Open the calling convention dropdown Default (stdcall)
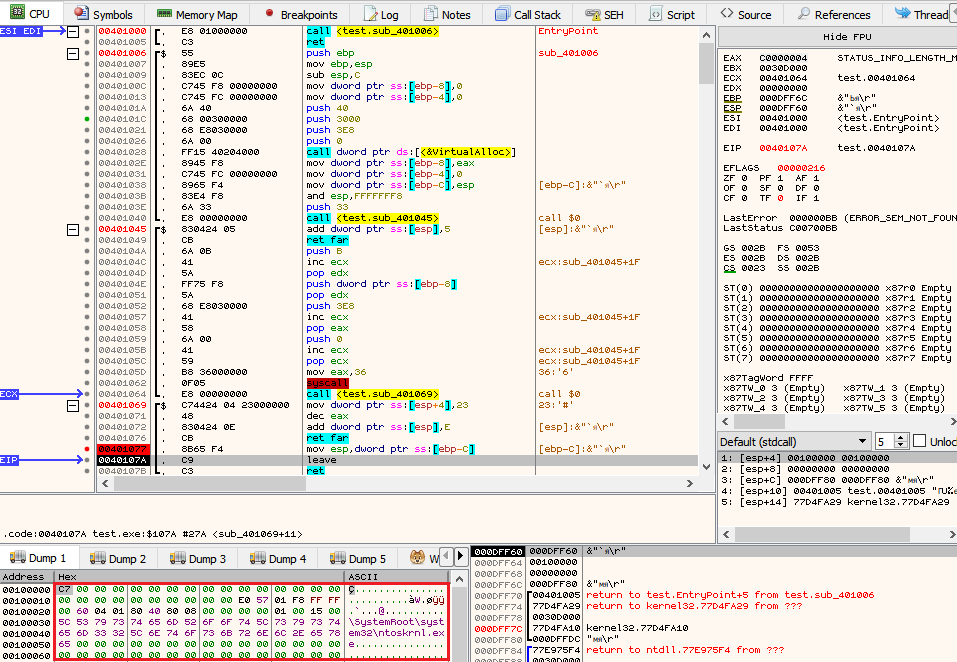The image size is (957, 662). (794, 441)
